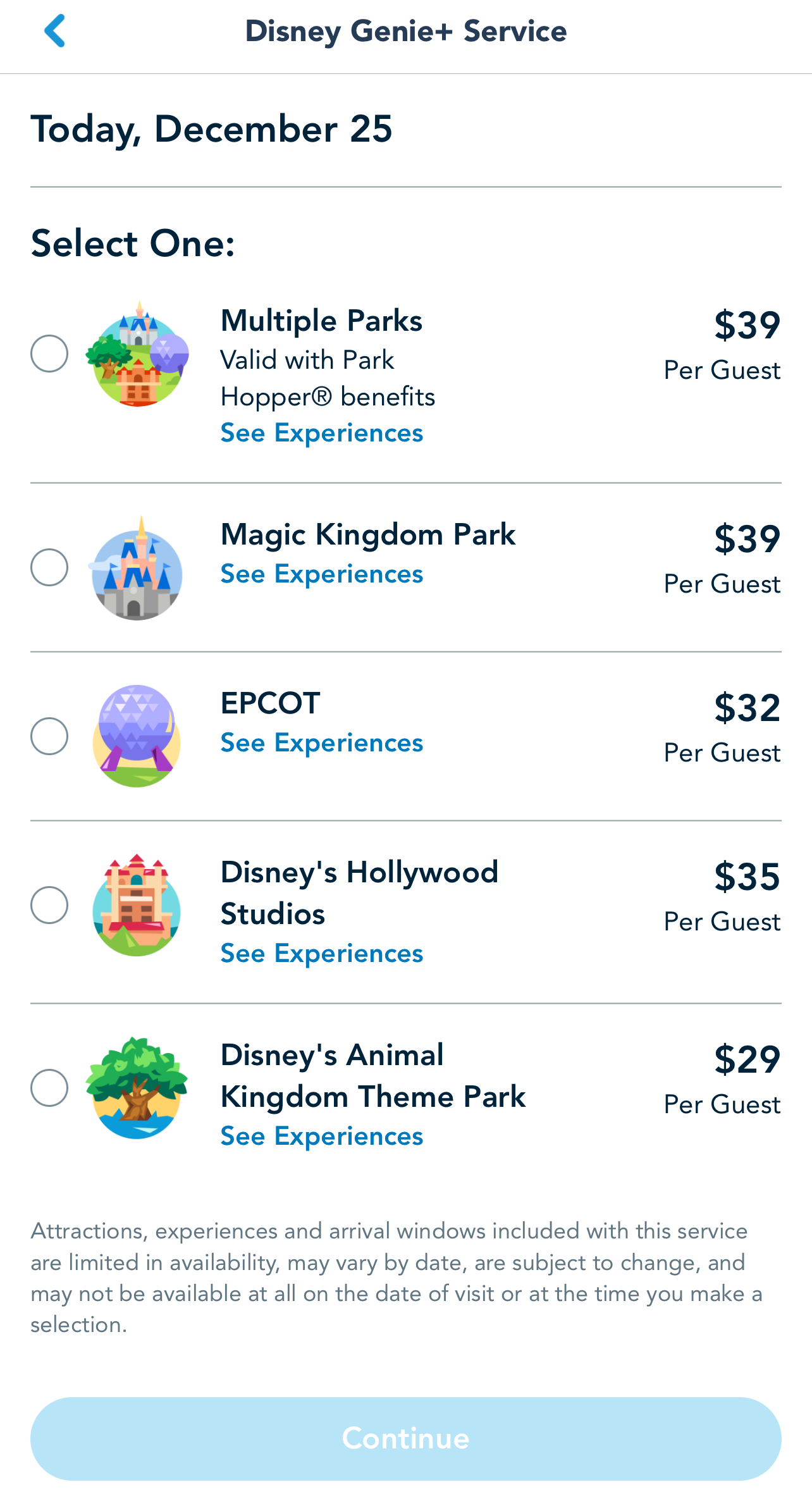Screen dimensions: 812x1511
Task: Tap the Magic Kingdom castle icon
Action: 137,569
